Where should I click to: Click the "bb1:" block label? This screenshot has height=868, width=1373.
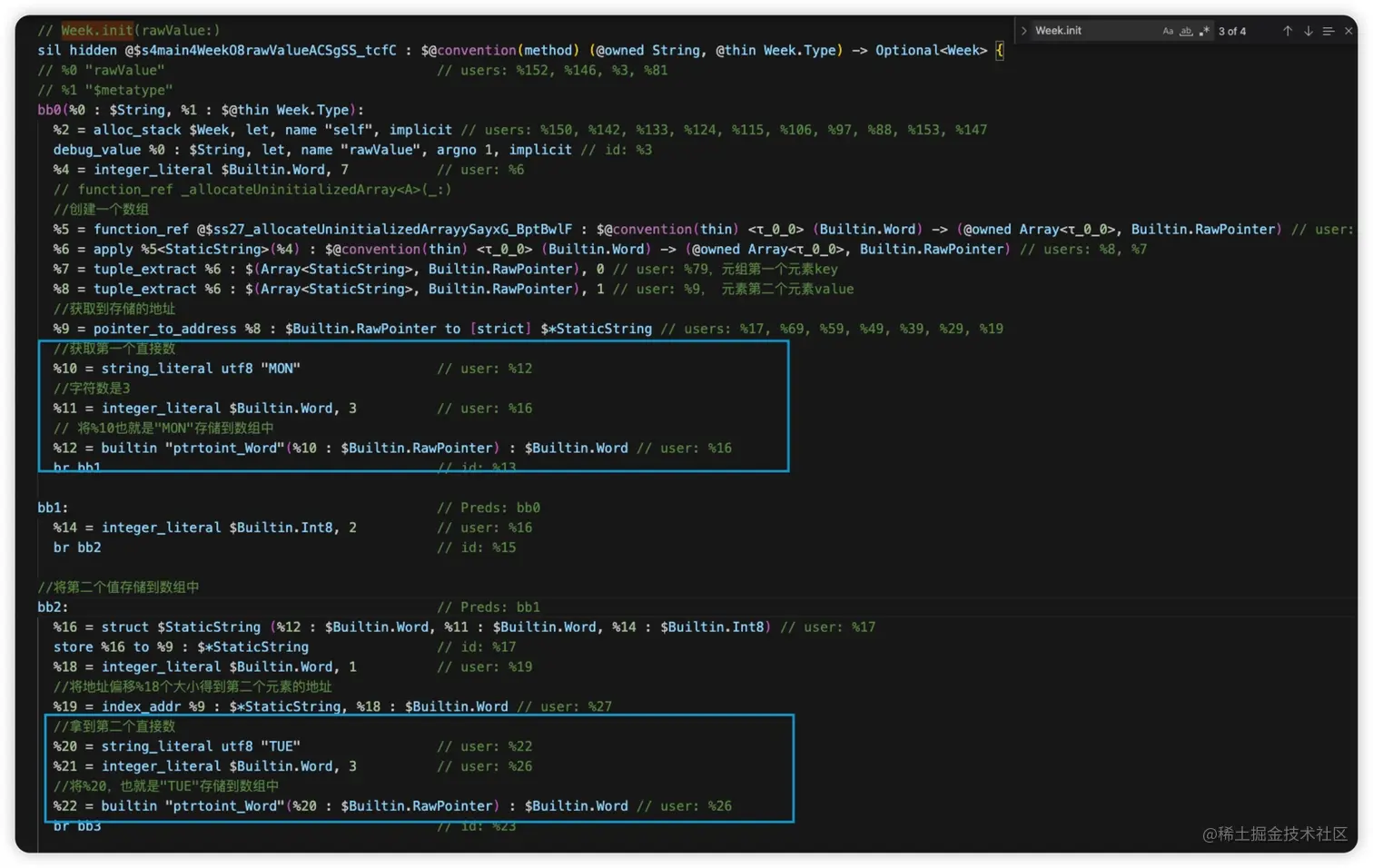(53, 508)
